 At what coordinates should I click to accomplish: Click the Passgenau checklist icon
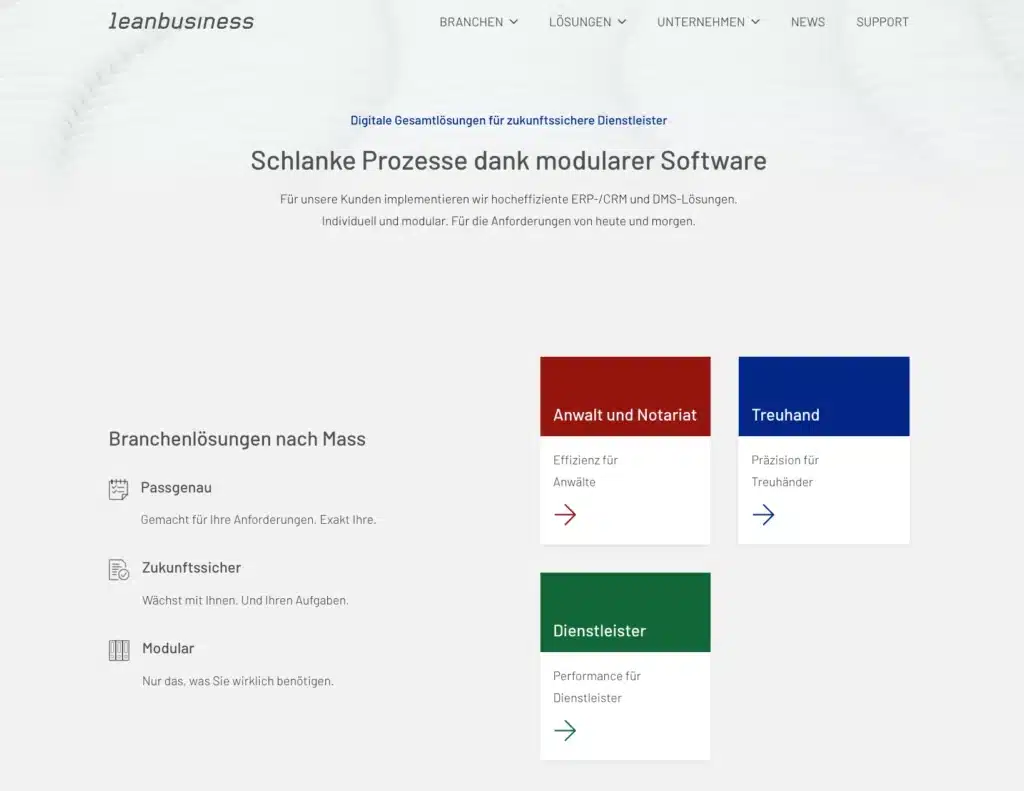pos(119,489)
